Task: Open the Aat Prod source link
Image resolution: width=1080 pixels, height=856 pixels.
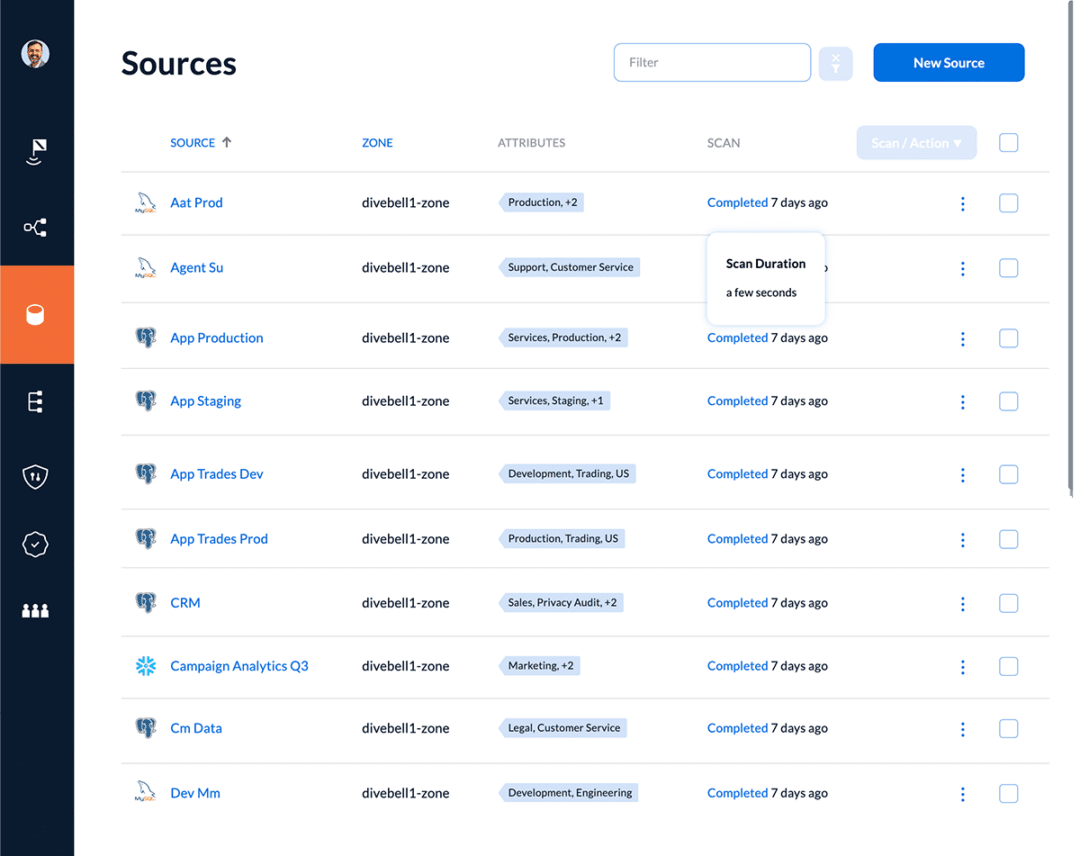Action: pos(196,202)
